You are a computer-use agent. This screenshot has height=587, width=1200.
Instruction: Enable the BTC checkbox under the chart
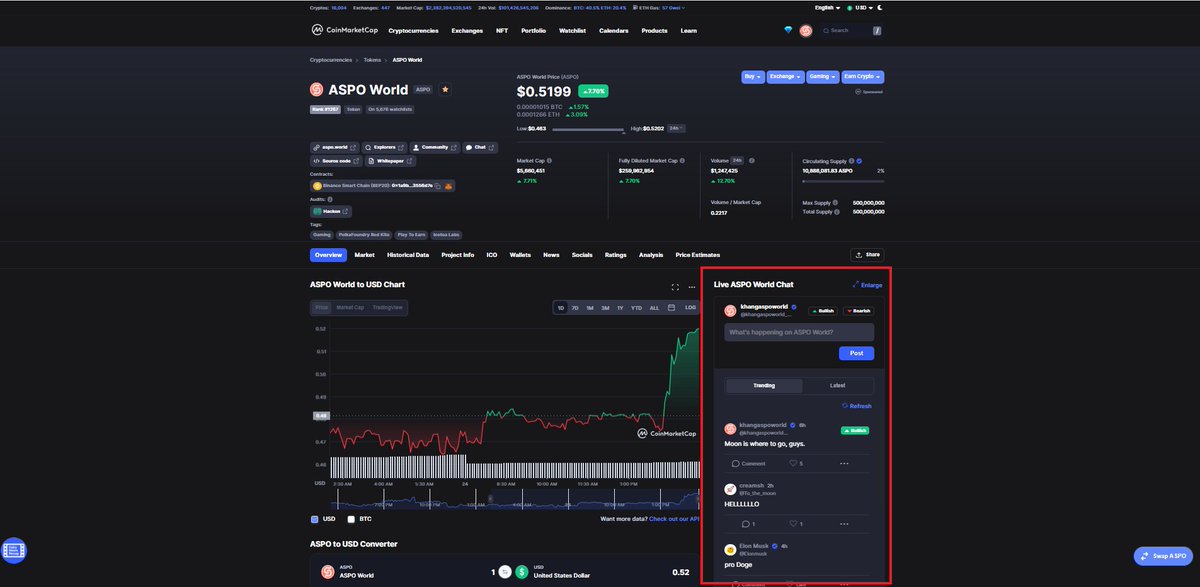tap(351, 519)
